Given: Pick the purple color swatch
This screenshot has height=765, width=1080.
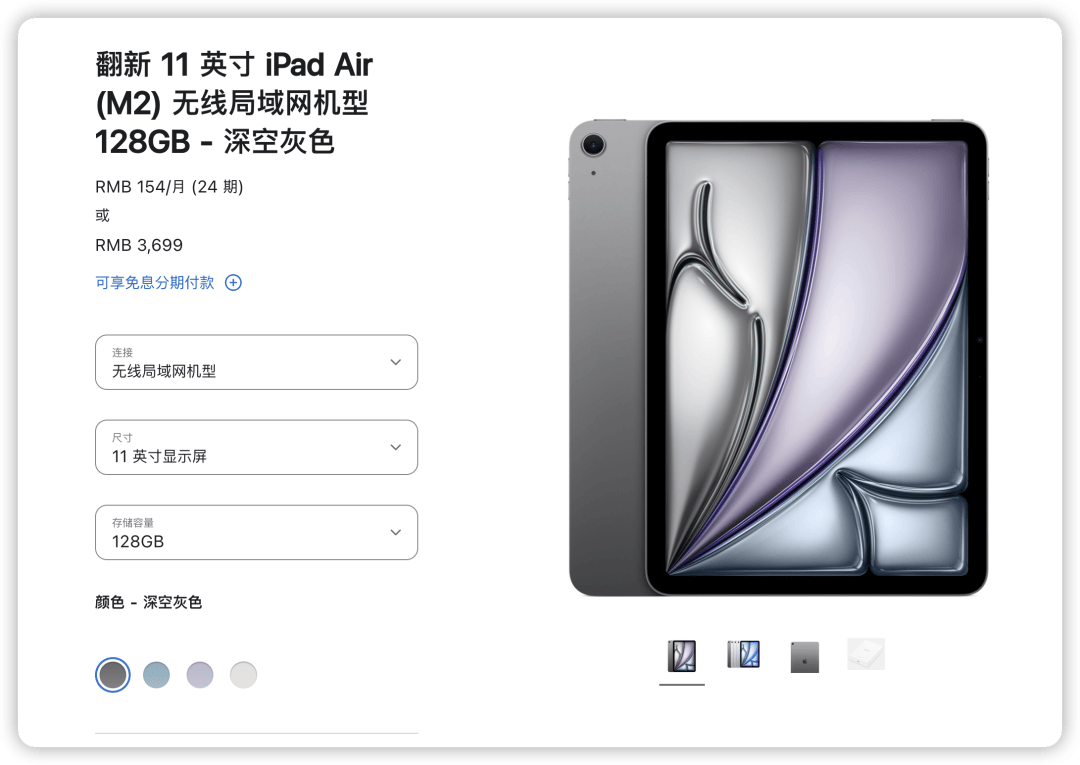Looking at the screenshot, I should (x=200, y=675).
